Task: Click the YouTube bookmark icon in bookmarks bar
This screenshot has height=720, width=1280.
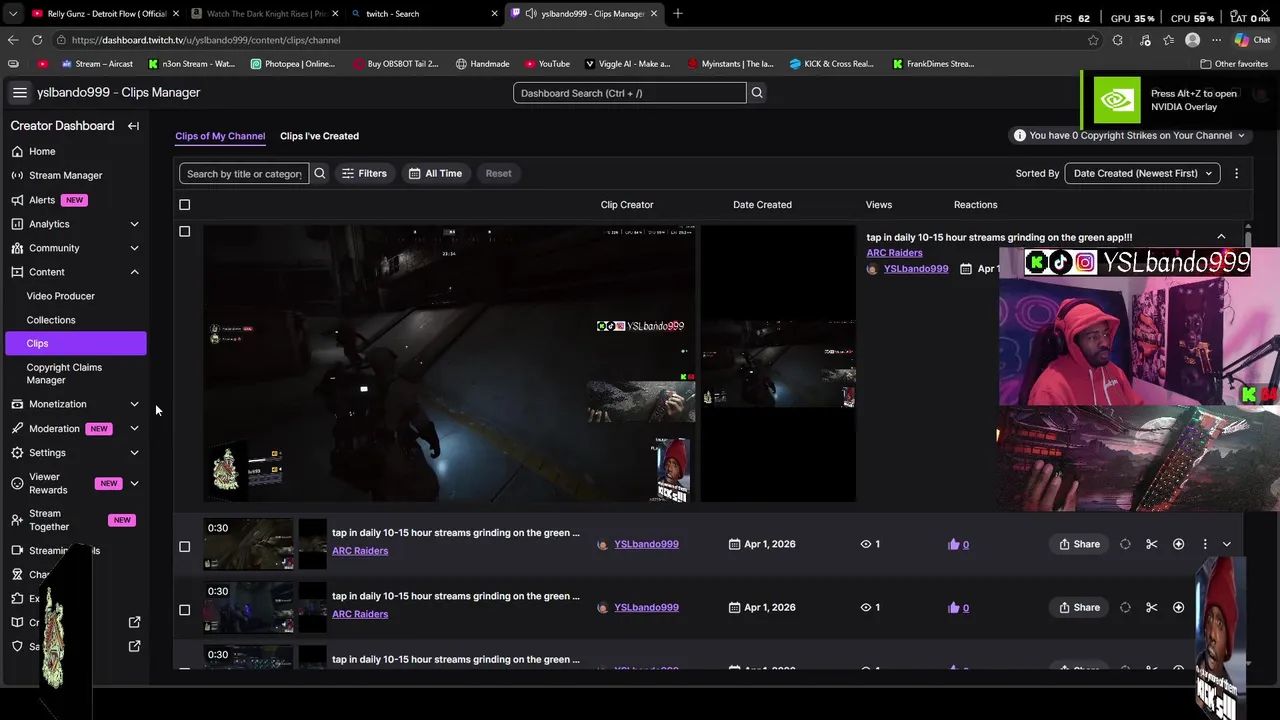Action: (530, 64)
